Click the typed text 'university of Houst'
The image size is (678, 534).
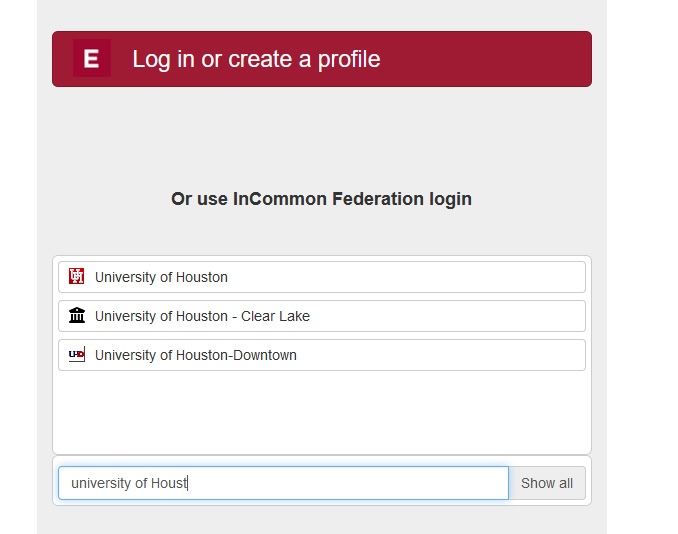128,483
